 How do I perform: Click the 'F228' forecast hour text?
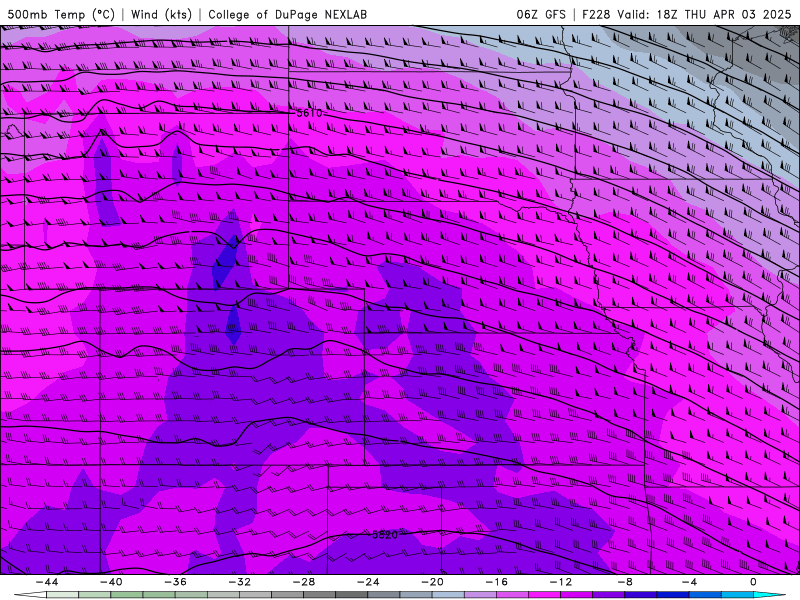coord(595,14)
